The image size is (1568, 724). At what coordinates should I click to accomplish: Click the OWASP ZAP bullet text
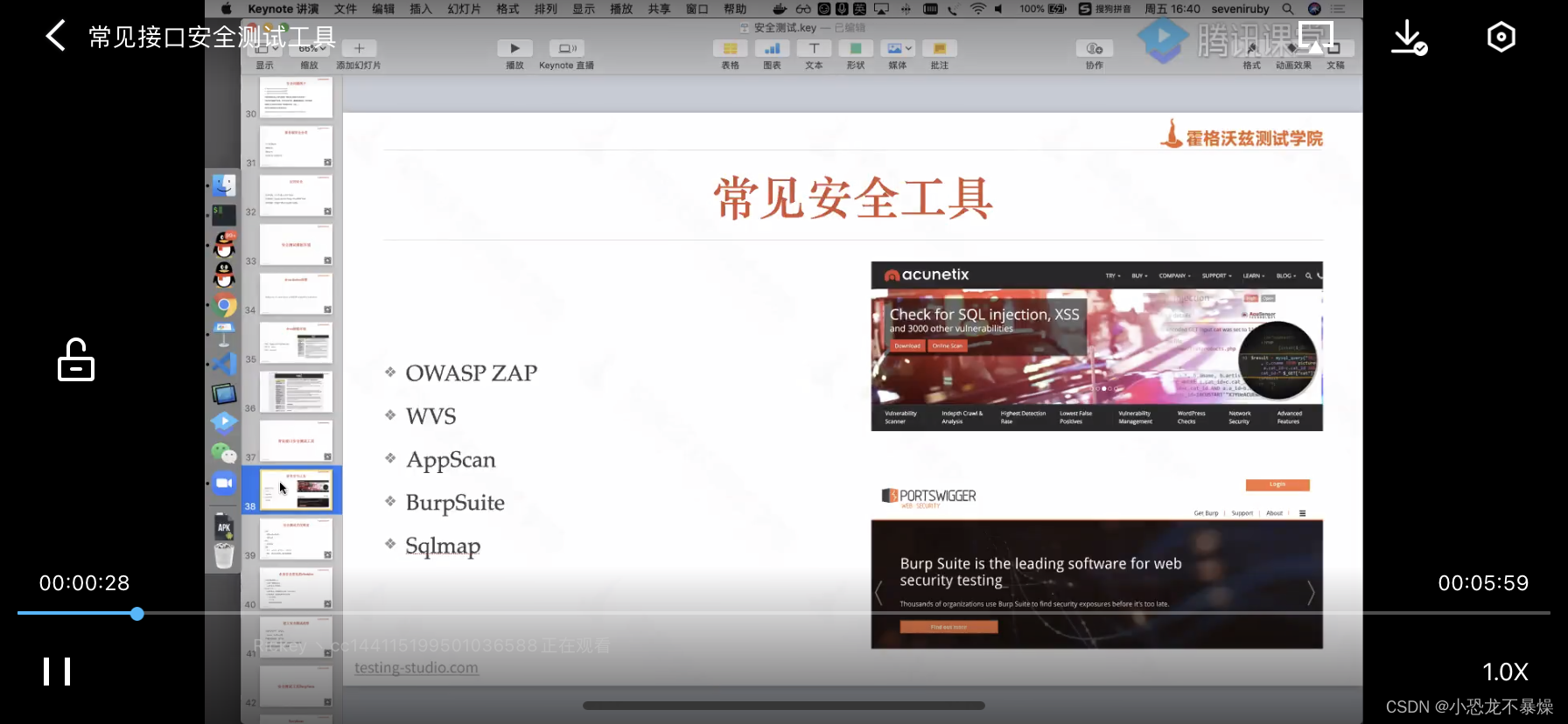[472, 373]
